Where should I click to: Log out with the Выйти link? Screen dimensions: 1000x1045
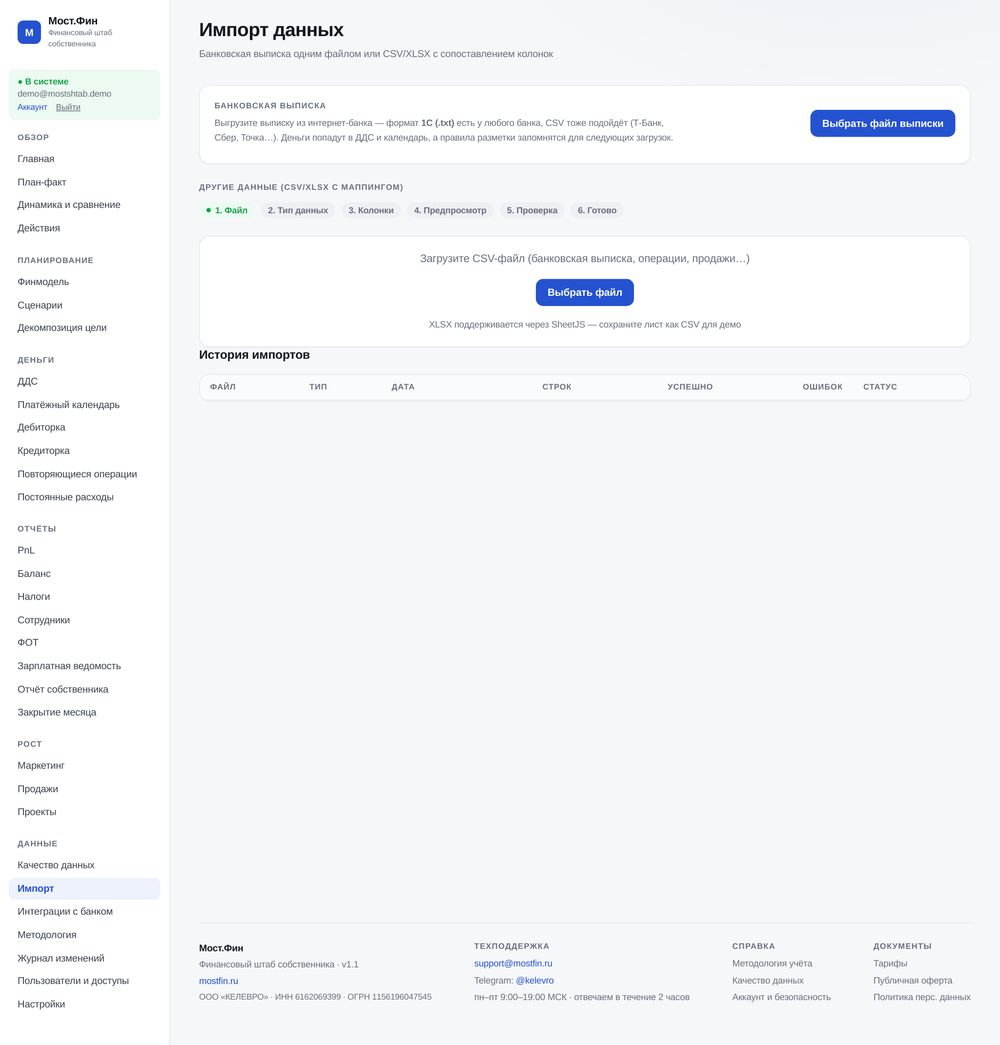pos(68,107)
